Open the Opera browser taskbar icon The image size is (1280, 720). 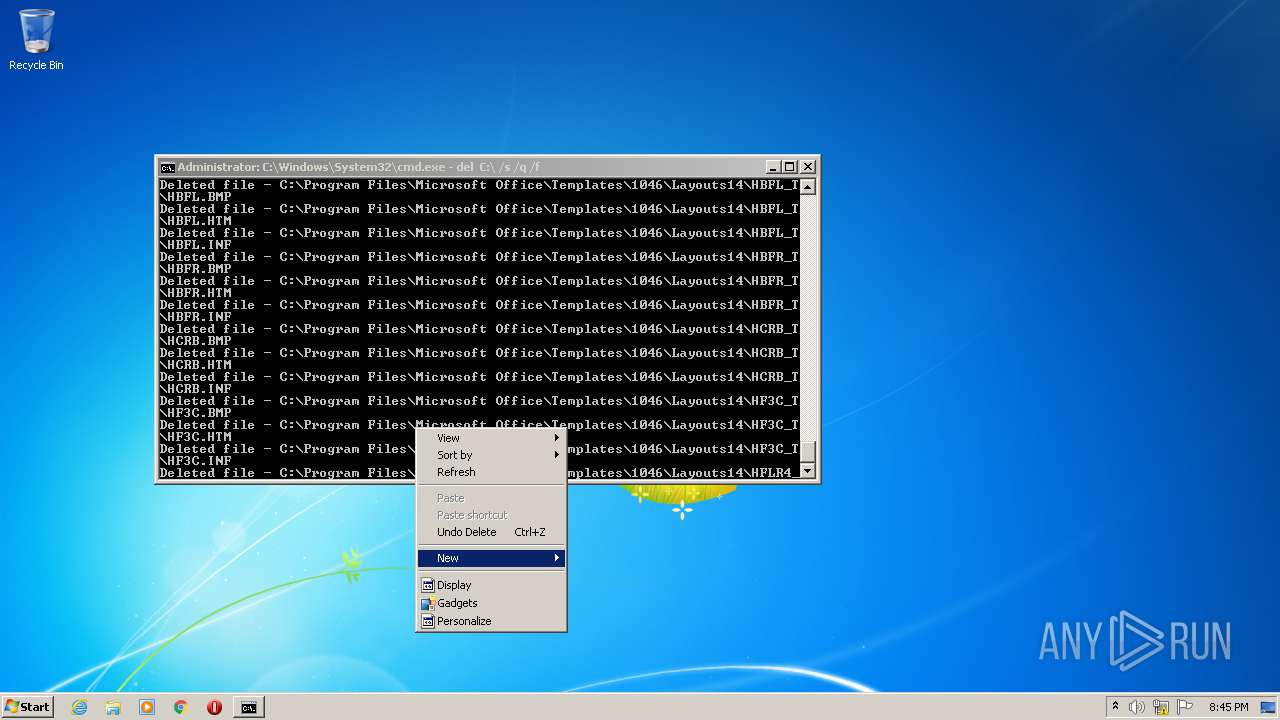[214, 707]
